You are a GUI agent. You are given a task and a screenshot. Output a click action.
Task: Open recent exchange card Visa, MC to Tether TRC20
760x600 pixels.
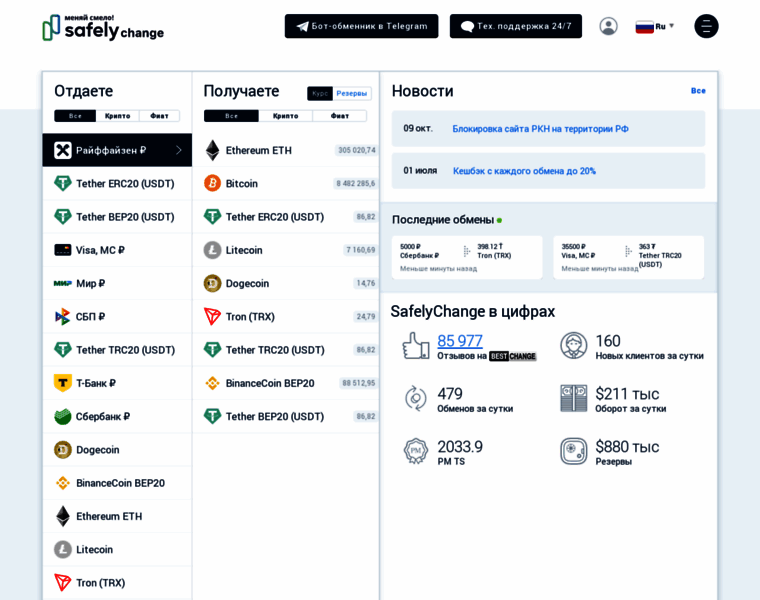pos(629,257)
